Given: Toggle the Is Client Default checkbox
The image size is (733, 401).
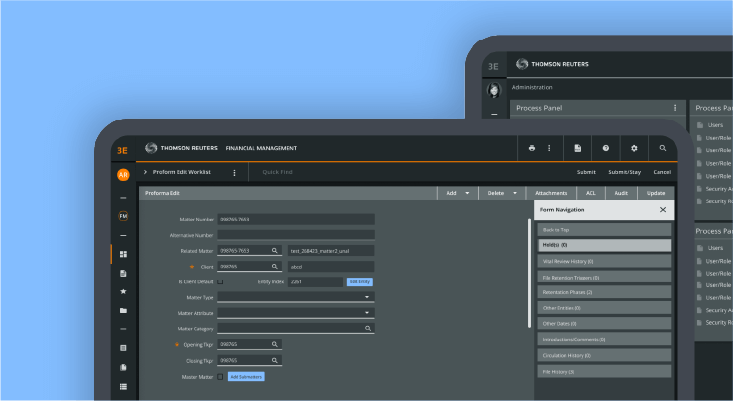Looking at the screenshot, I should tap(220, 281).
